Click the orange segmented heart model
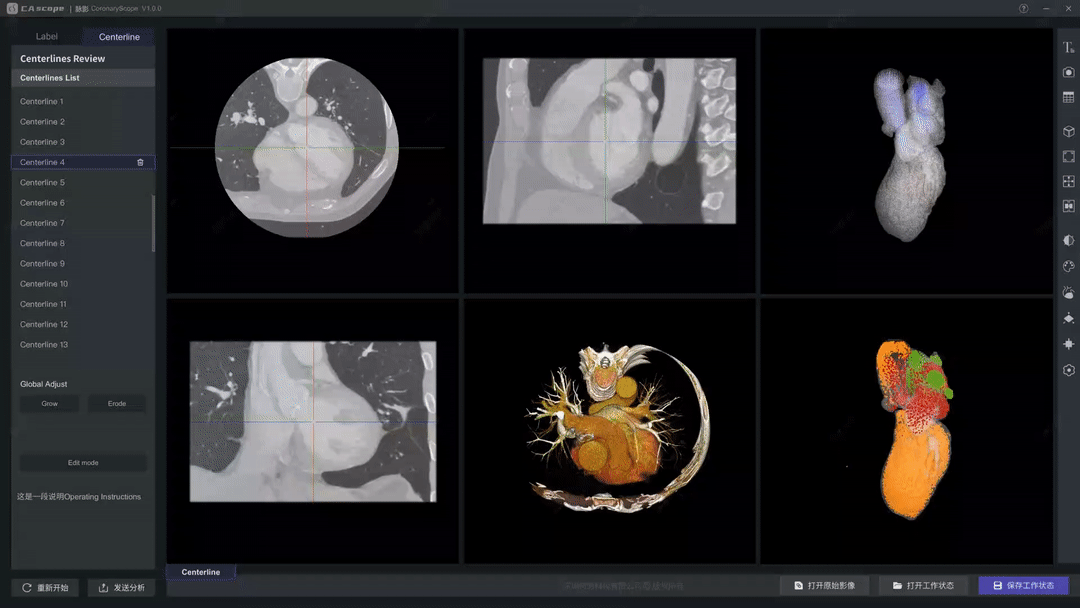The image size is (1080, 608). 913,428
